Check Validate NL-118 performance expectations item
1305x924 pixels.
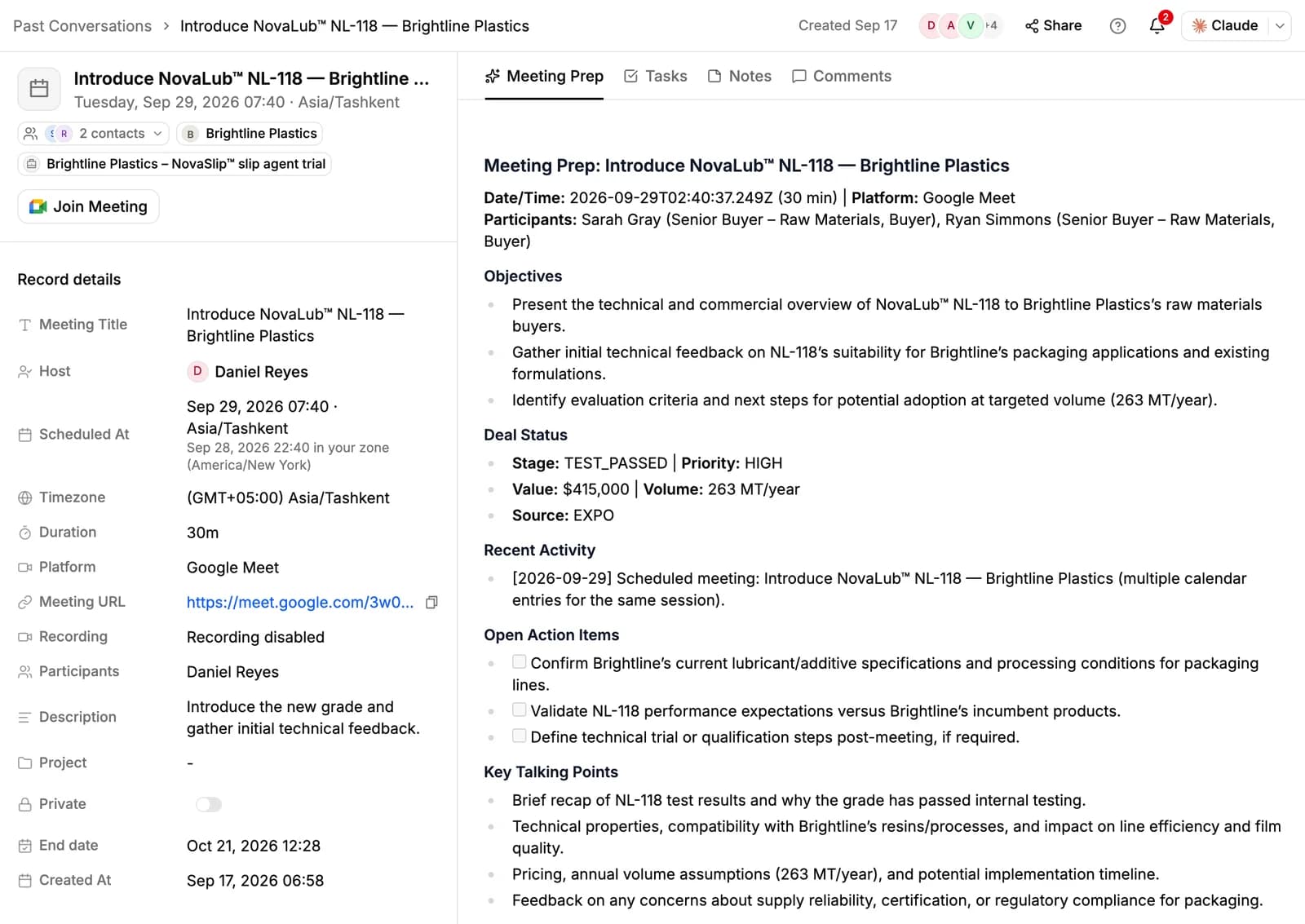[x=519, y=710]
